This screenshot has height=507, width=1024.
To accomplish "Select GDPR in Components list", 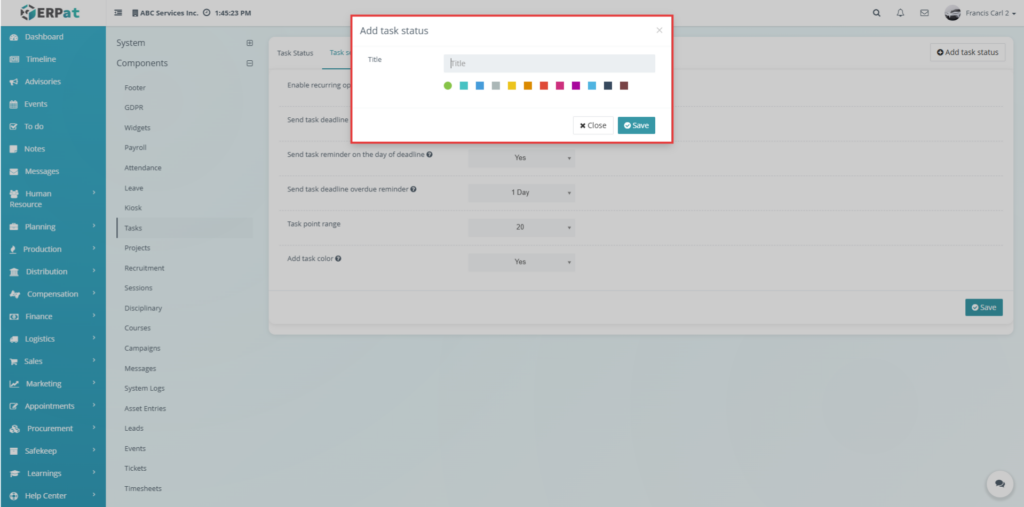I will [x=133, y=108].
